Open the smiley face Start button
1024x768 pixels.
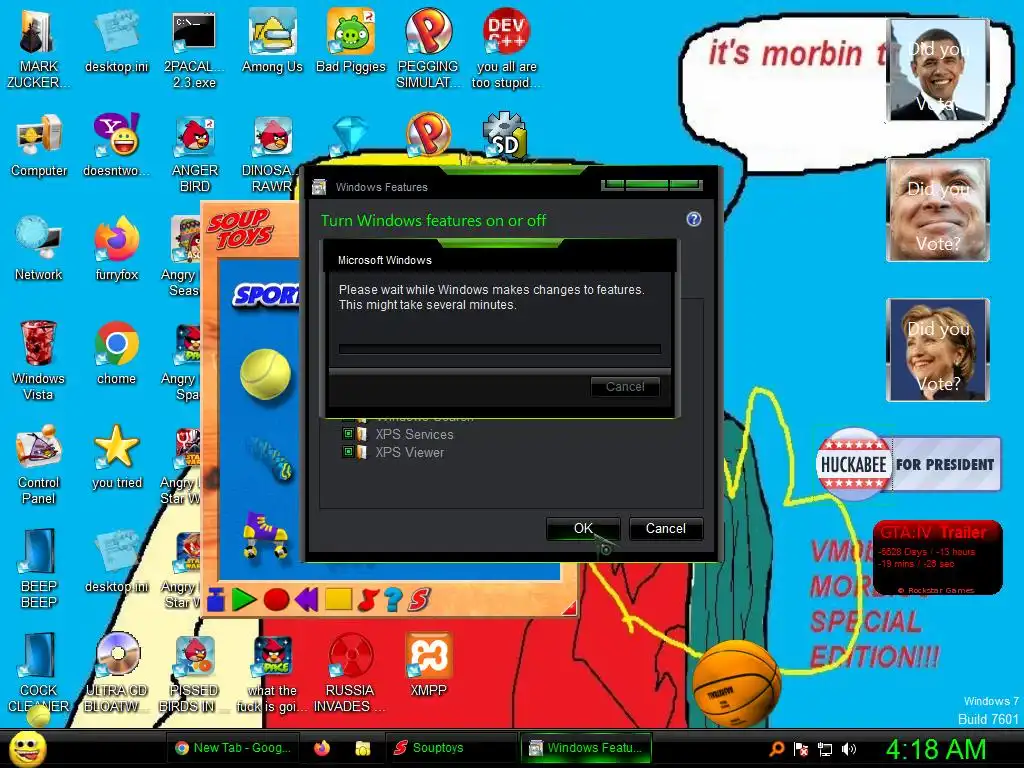coord(27,748)
